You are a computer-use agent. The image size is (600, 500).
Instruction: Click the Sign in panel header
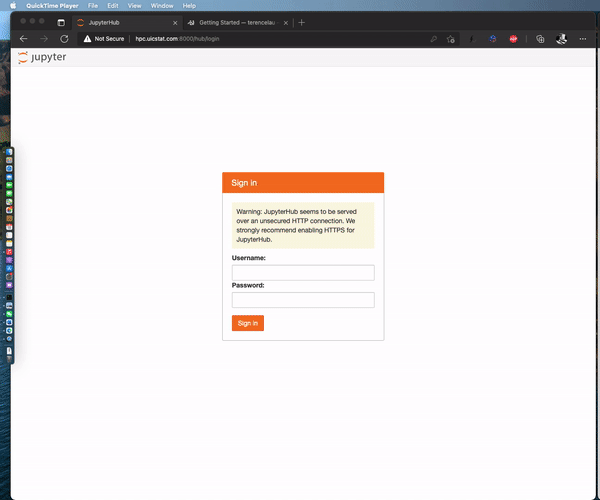(x=303, y=183)
